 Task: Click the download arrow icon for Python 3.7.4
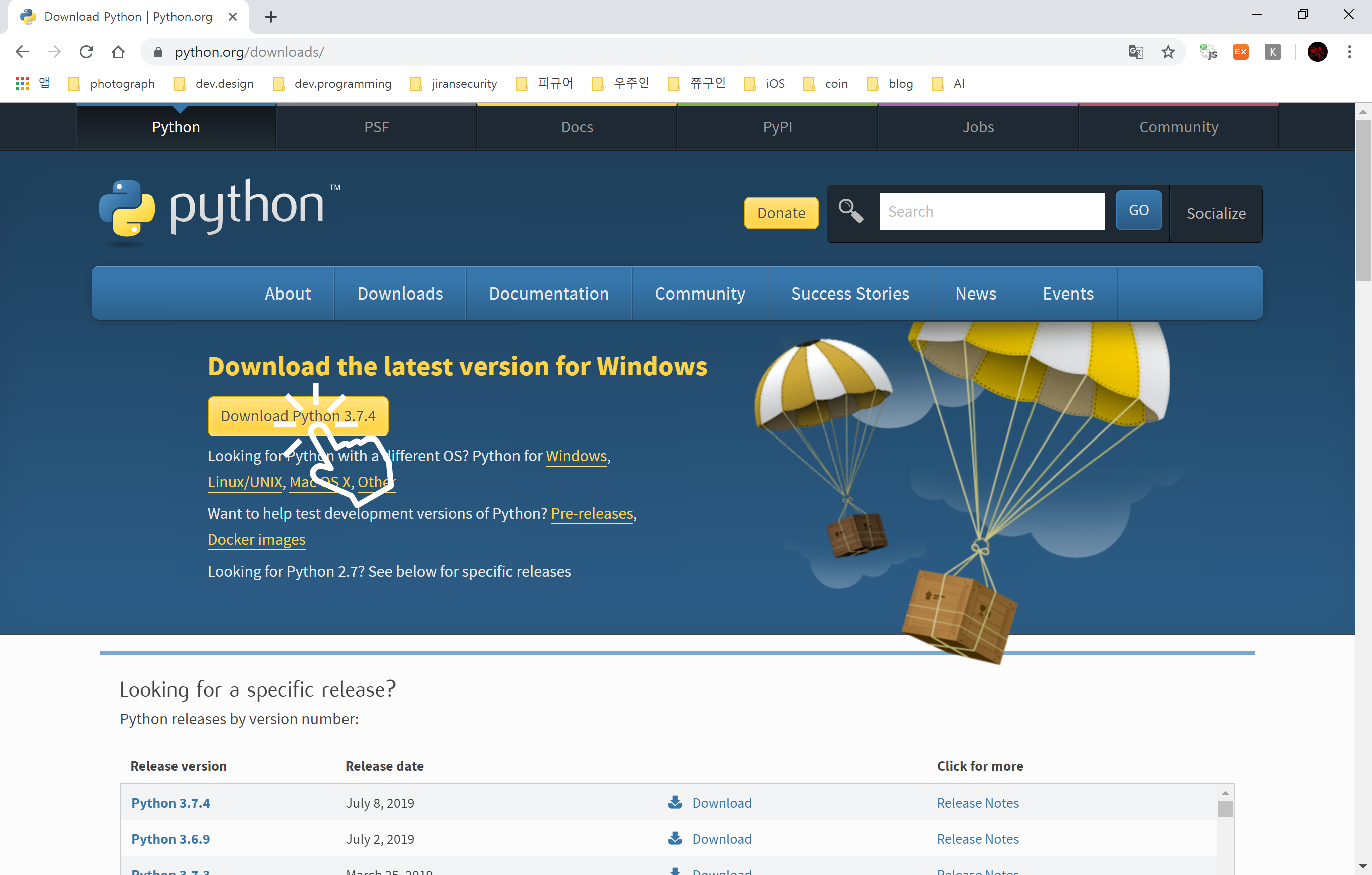click(675, 802)
